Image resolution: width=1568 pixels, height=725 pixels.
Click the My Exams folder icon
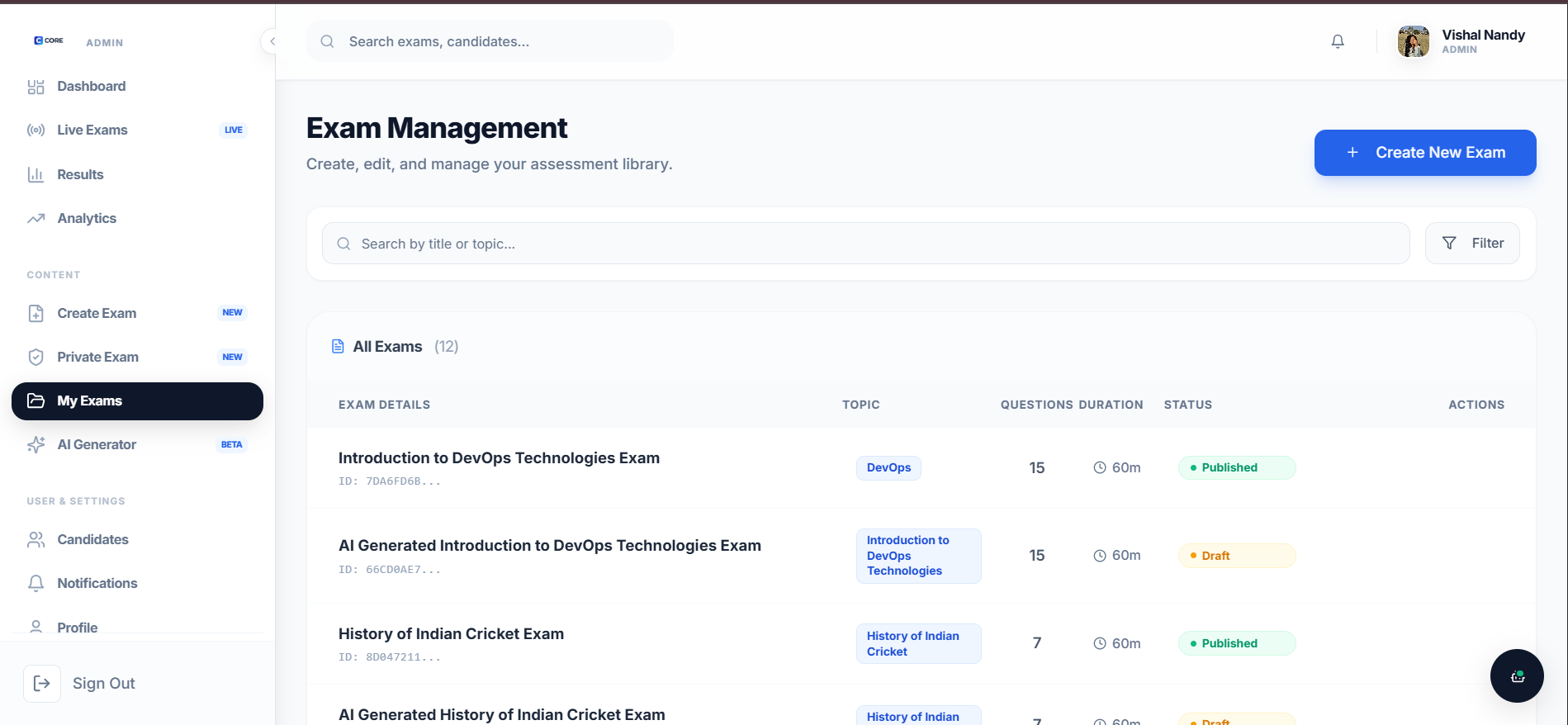pyautogui.click(x=36, y=400)
